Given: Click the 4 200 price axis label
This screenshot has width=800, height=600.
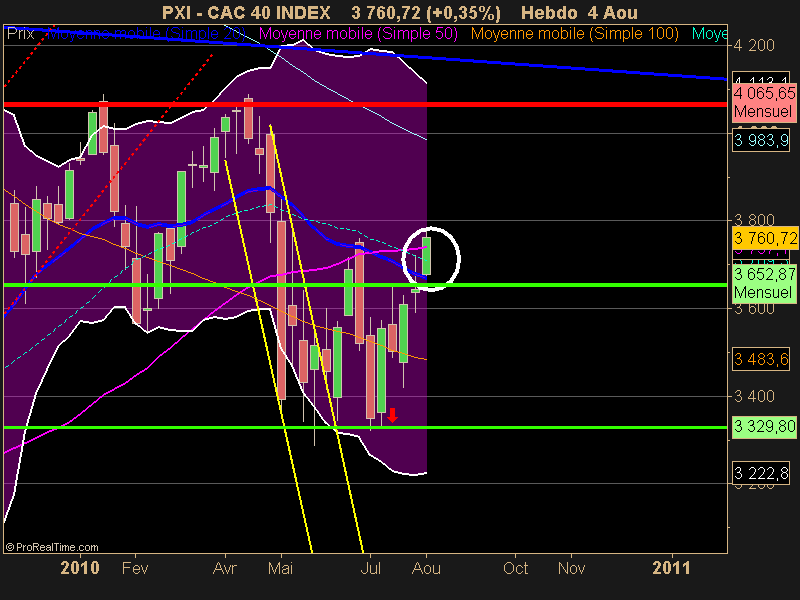Looking at the screenshot, I should tap(754, 46).
